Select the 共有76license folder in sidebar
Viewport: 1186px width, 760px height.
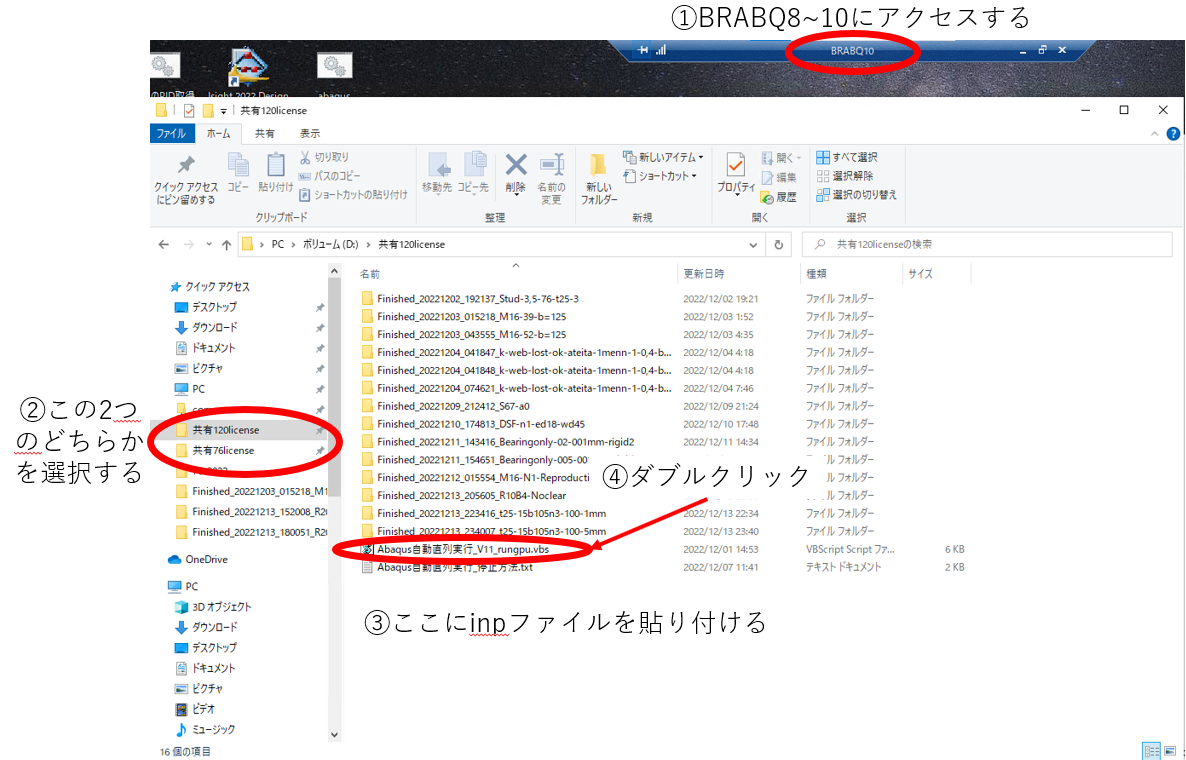[223, 450]
